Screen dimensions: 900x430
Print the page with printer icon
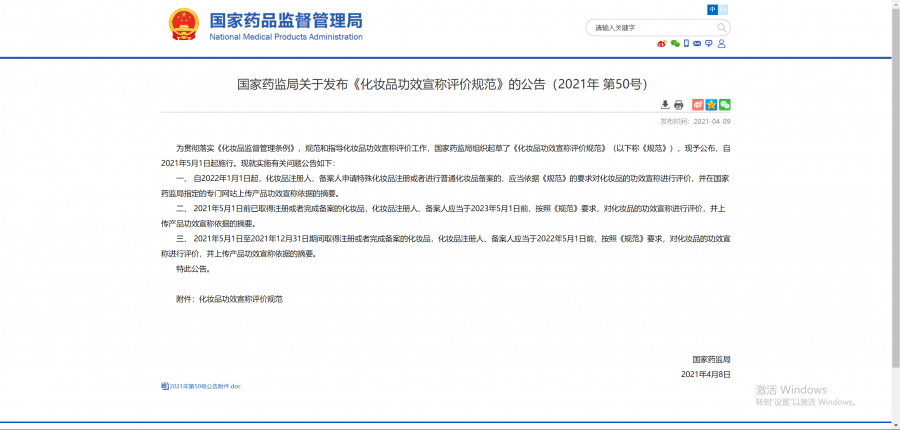678,105
